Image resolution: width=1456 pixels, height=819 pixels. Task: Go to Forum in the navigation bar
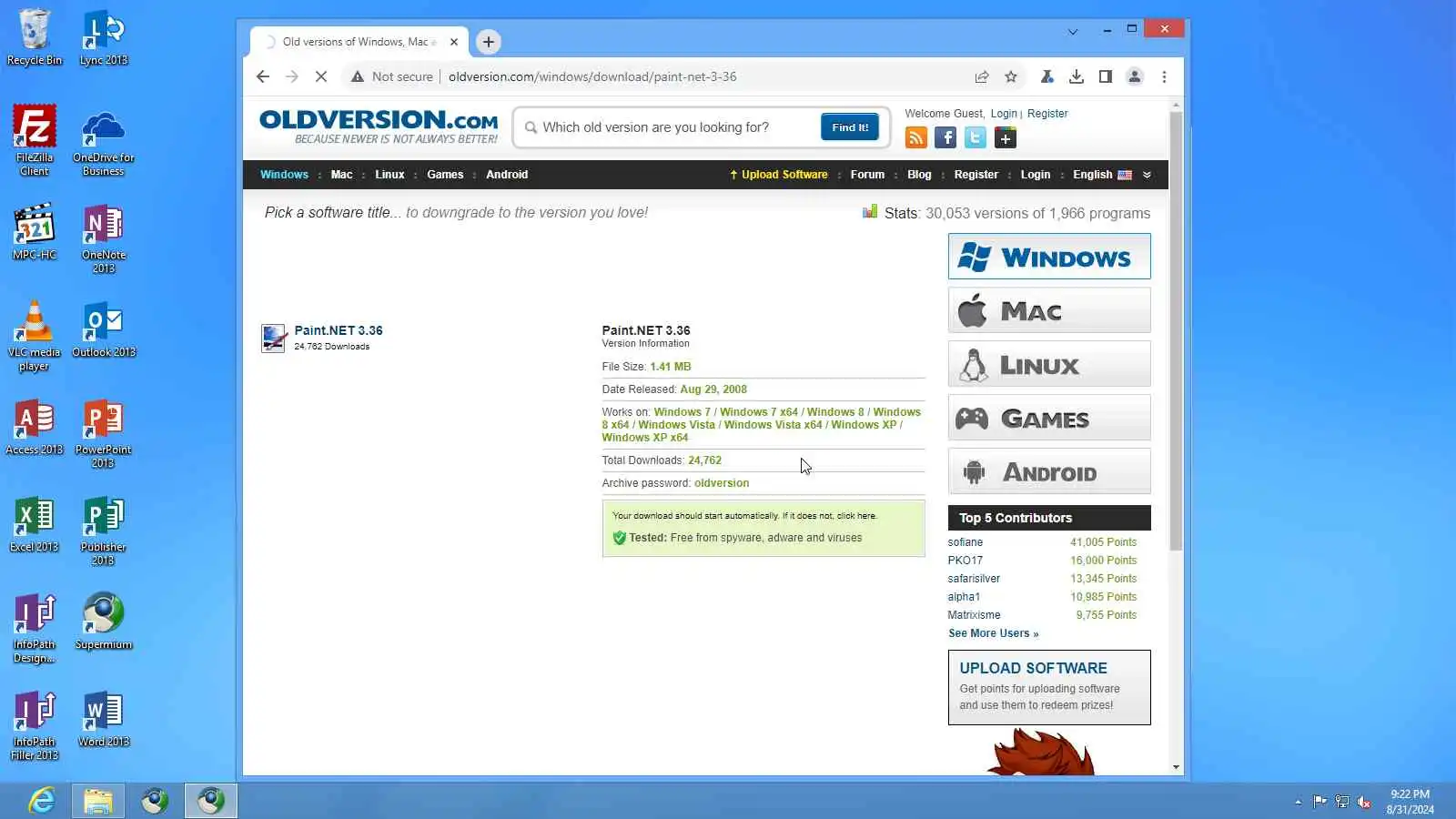click(x=867, y=175)
